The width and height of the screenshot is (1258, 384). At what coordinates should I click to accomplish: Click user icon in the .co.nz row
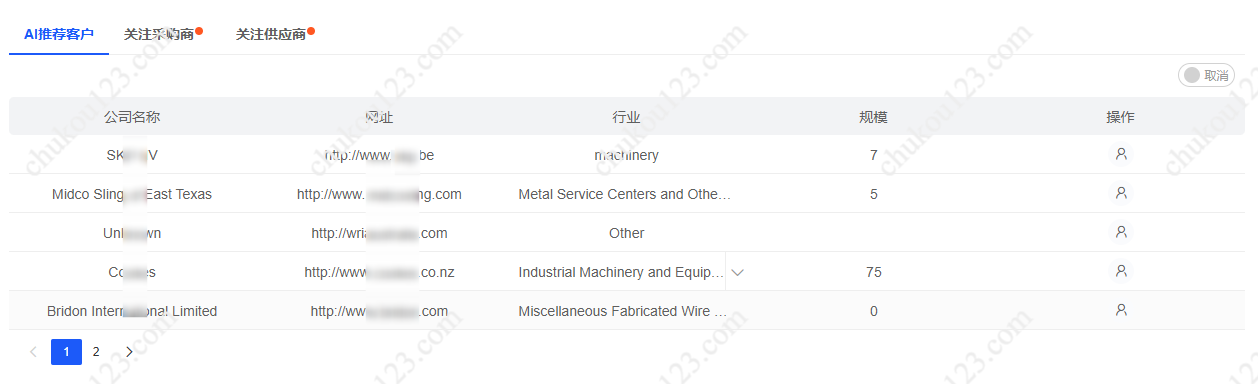[1121, 271]
